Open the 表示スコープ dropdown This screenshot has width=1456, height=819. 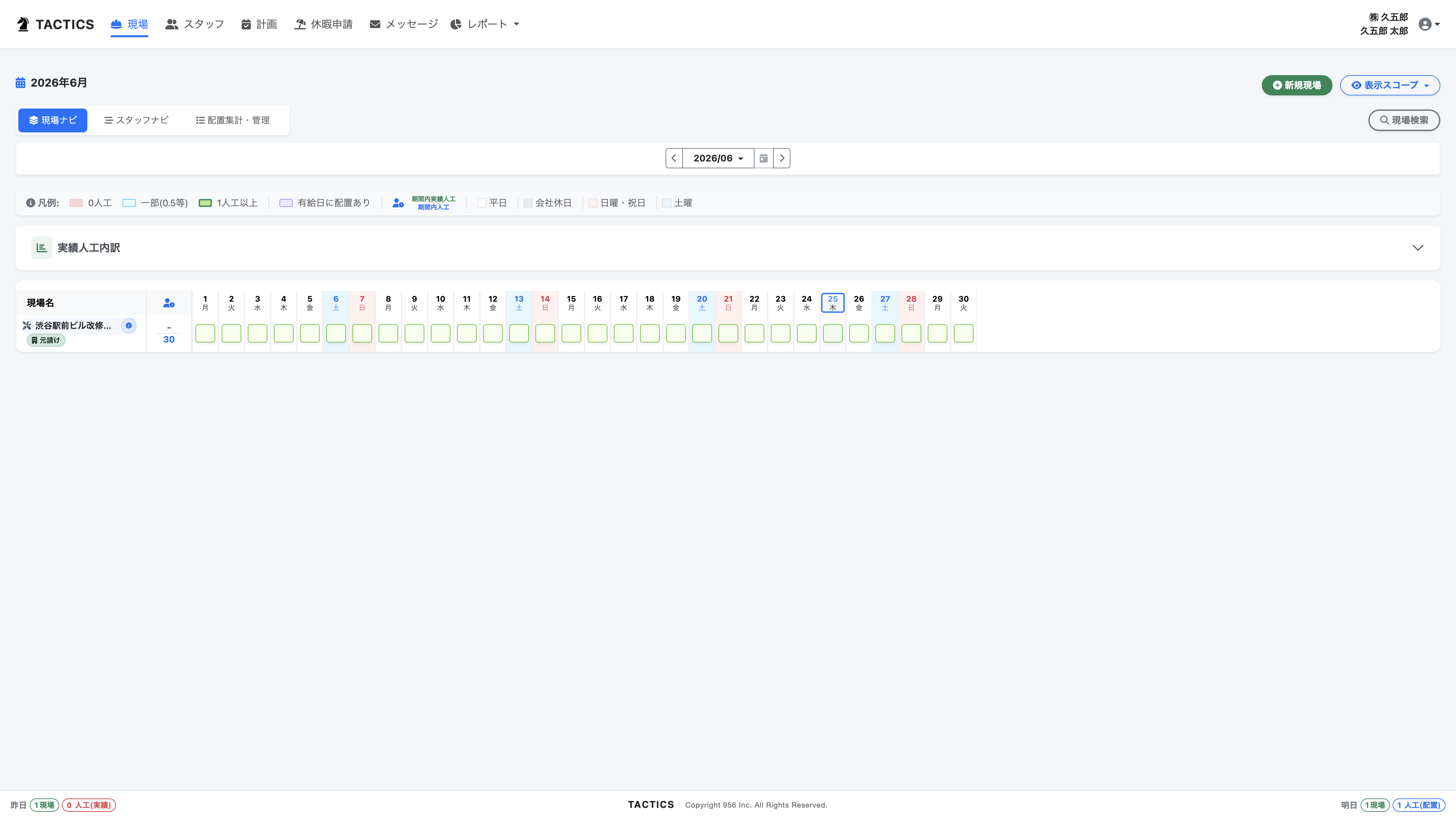pyautogui.click(x=1390, y=85)
